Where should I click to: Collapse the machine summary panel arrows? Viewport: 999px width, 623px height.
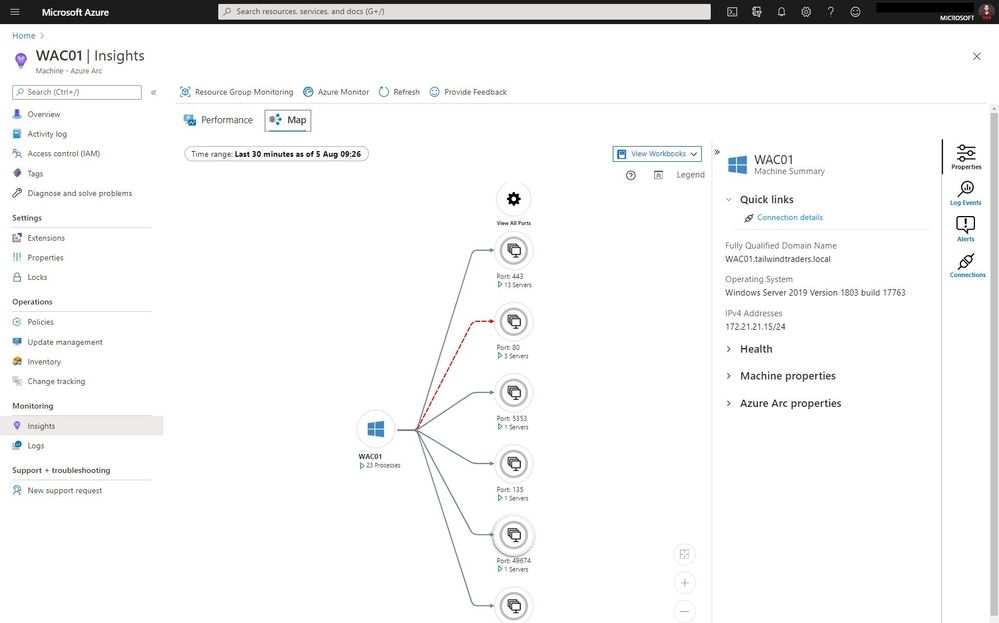[x=717, y=152]
